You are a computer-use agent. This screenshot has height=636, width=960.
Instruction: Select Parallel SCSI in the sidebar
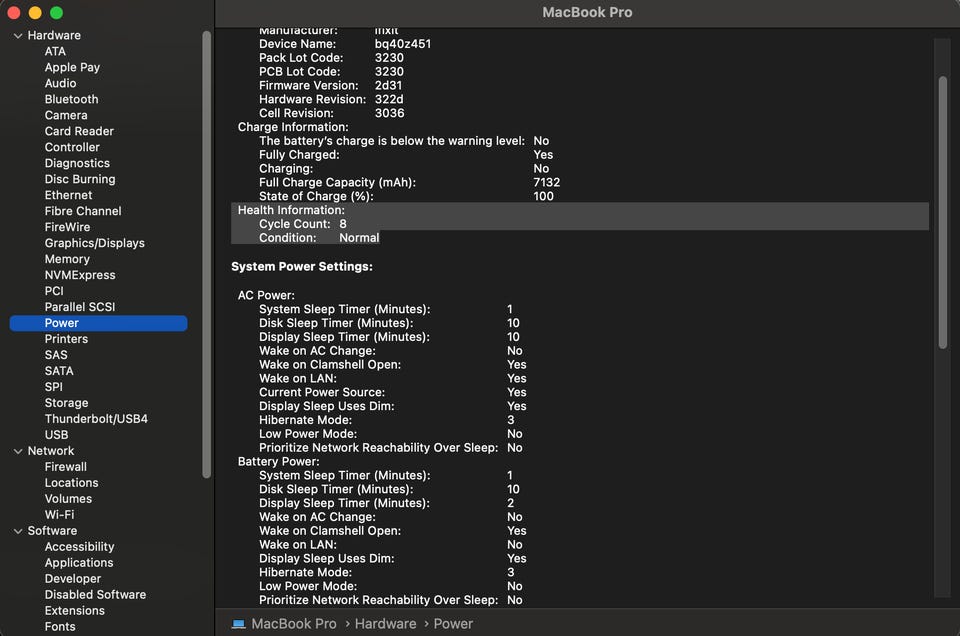pyautogui.click(x=80, y=307)
